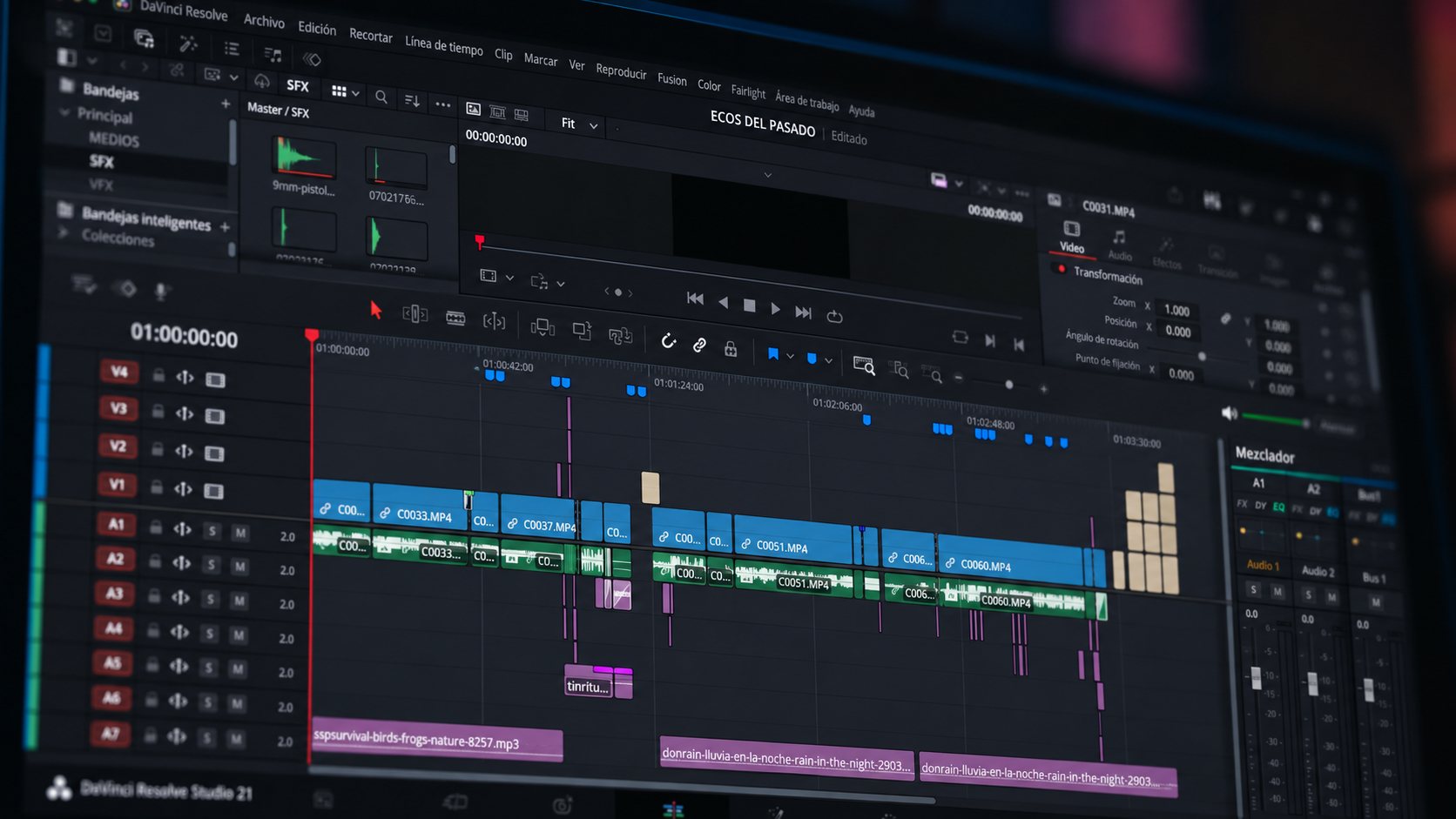
Task: Adjust the Audio 1 mixer fader
Action: click(x=1256, y=678)
